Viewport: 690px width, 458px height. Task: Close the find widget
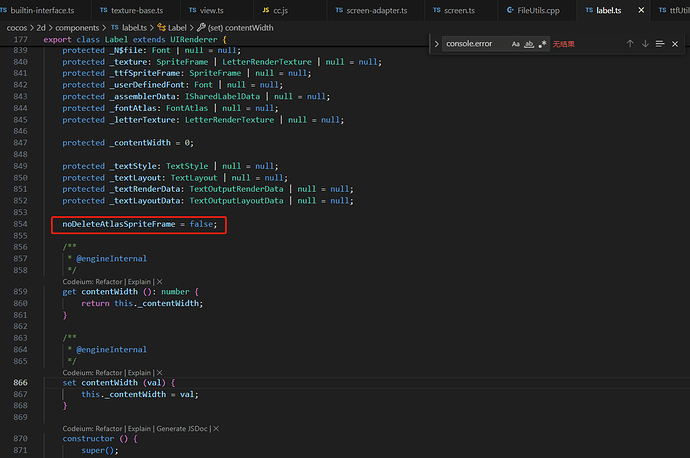[x=675, y=44]
